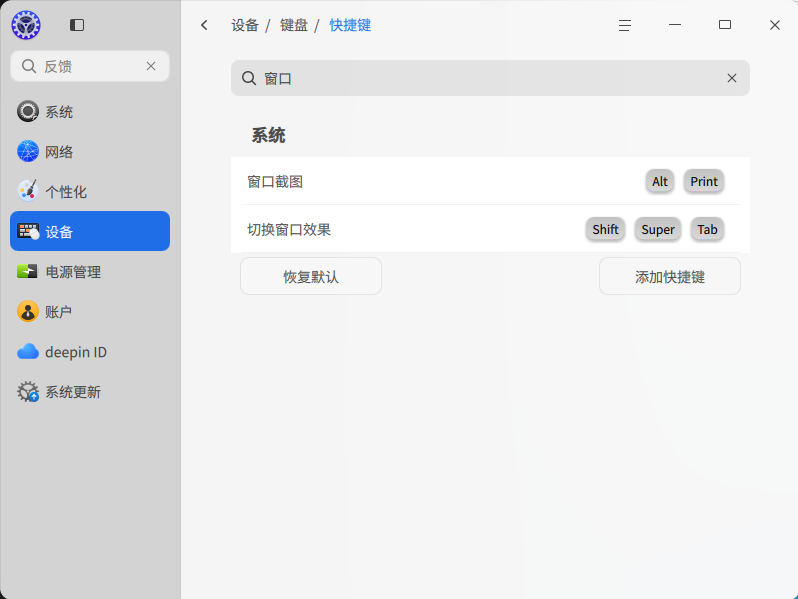
Task: Clear the shortcut search text '窗口'
Action: (x=732, y=78)
